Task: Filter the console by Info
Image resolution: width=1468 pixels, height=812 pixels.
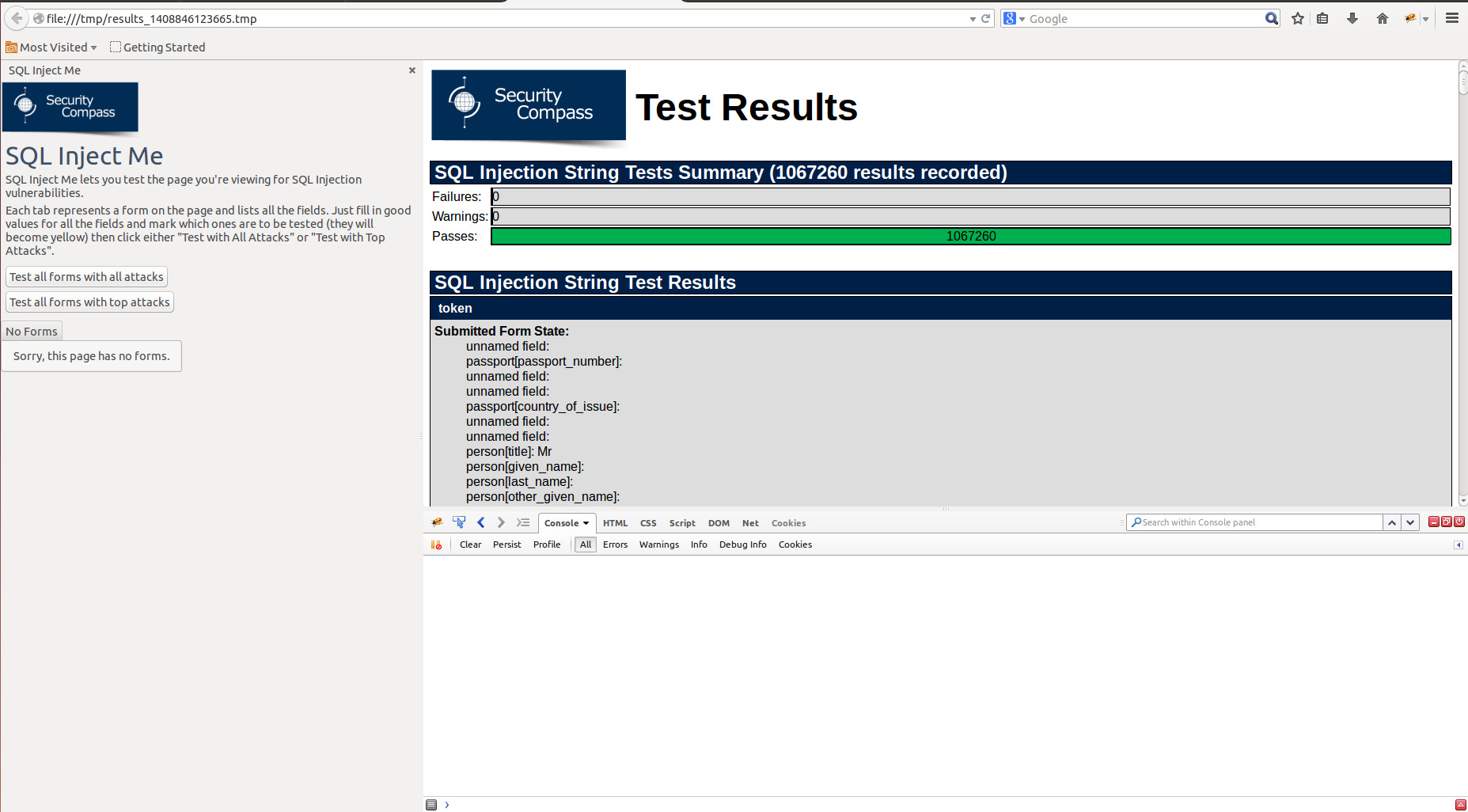Action: tap(699, 544)
